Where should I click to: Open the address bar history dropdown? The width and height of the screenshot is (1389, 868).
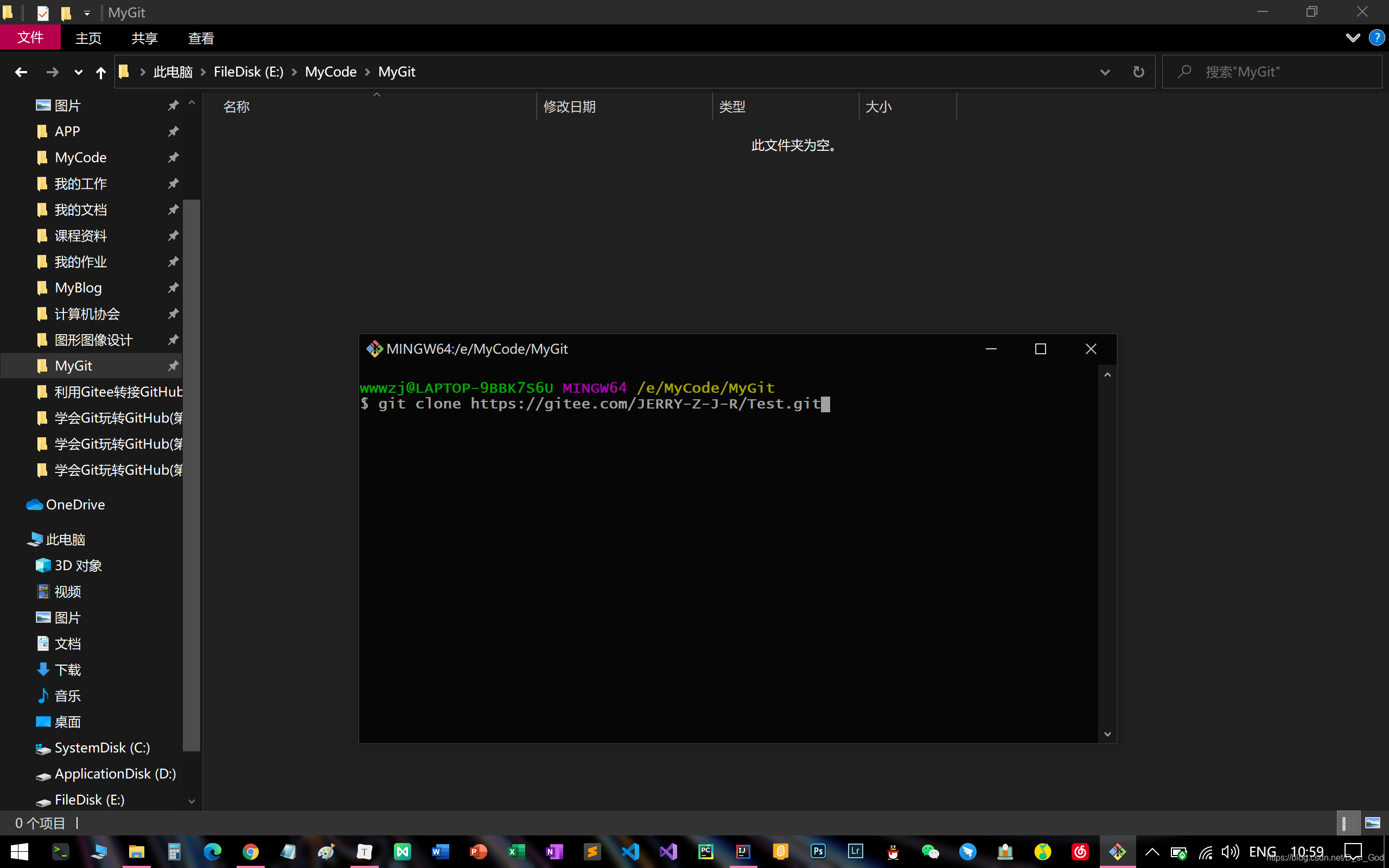pyautogui.click(x=1104, y=72)
